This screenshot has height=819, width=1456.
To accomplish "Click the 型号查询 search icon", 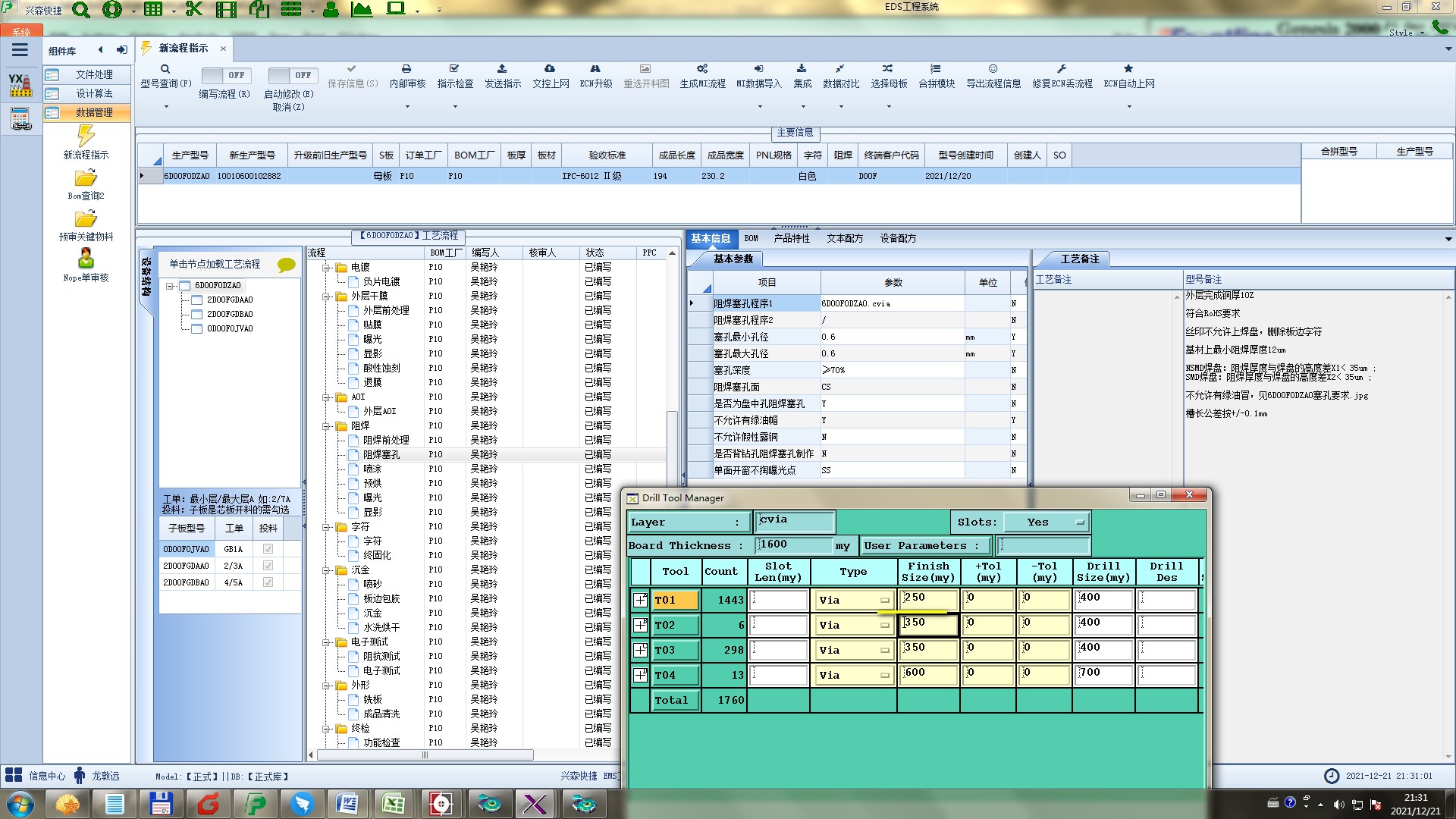I will pos(165,69).
